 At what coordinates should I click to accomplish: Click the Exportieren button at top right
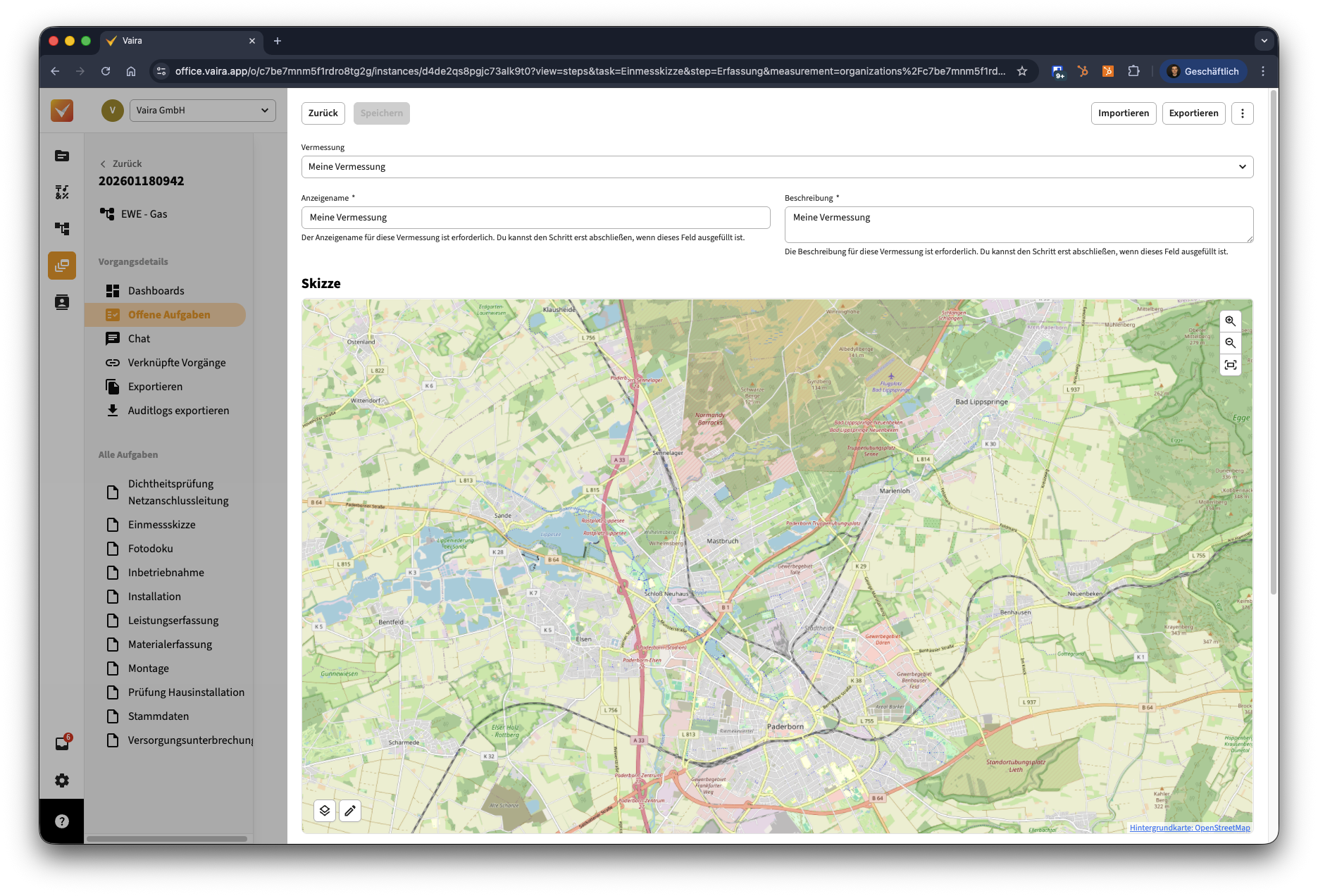1193,113
